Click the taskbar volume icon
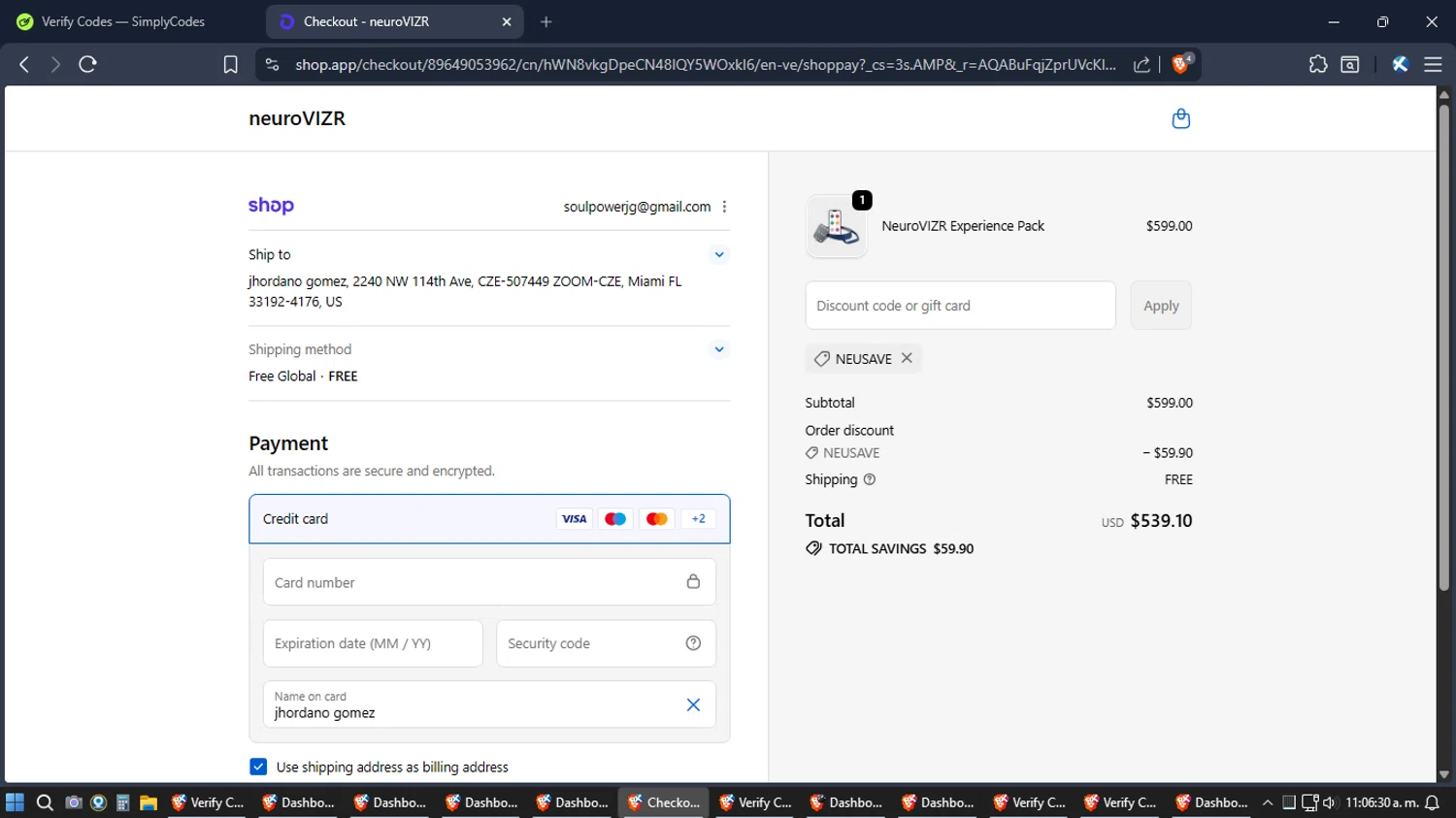Image resolution: width=1456 pixels, height=818 pixels. (x=1329, y=802)
